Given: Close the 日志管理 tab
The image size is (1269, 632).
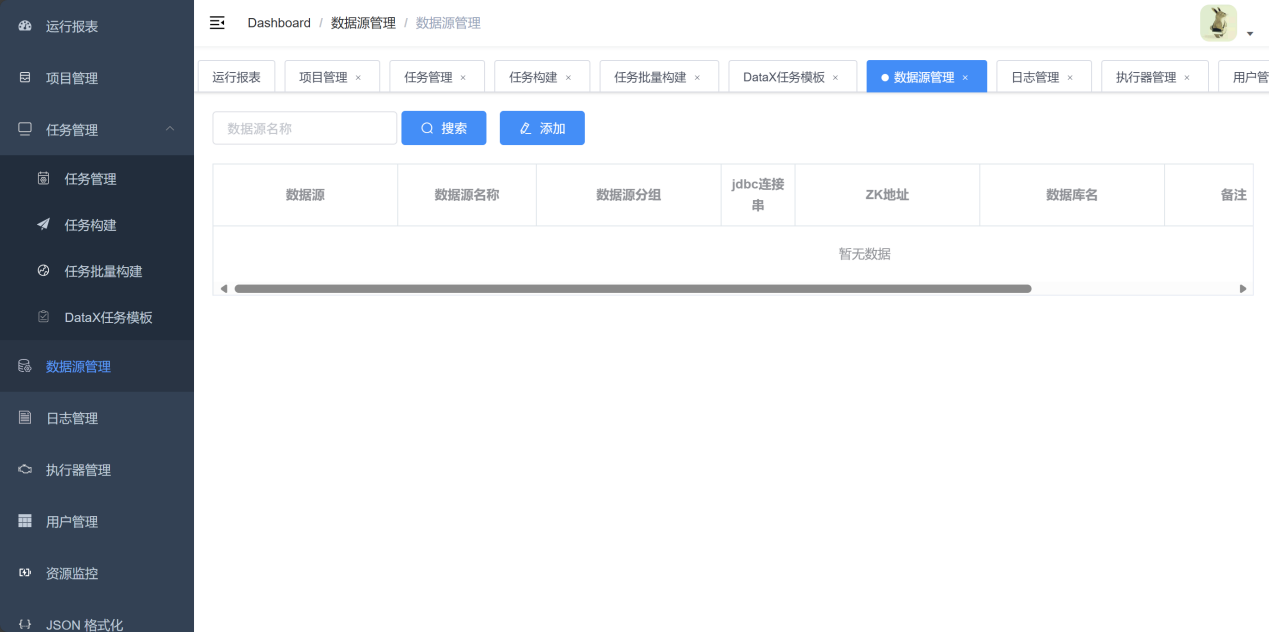Looking at the screenshot, I should [x=1070, y=78].
